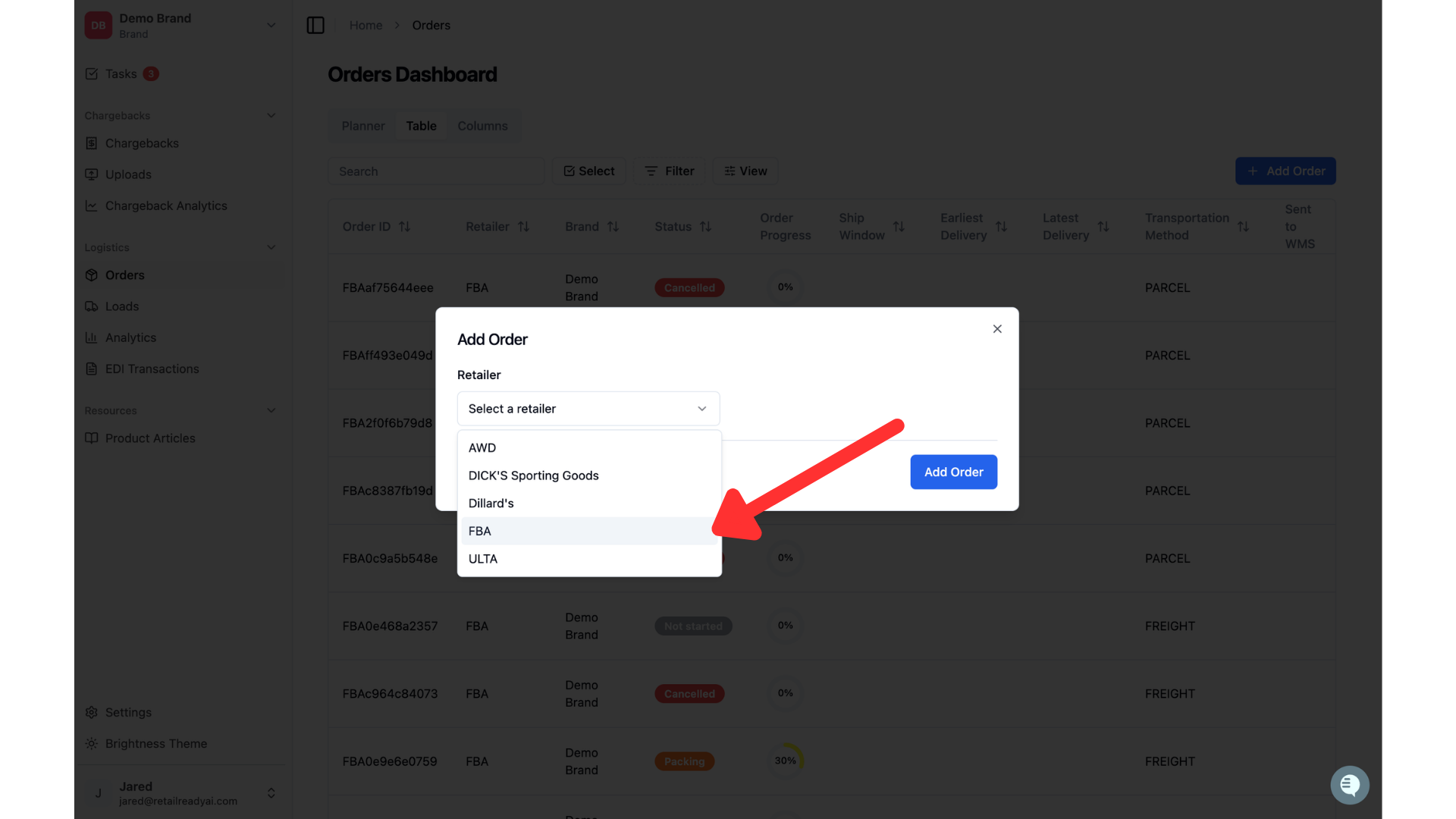The width and height of the screenshot is (1456, 819).
Task: Choose Dillard's from retailer list
Action: (588, 504)
